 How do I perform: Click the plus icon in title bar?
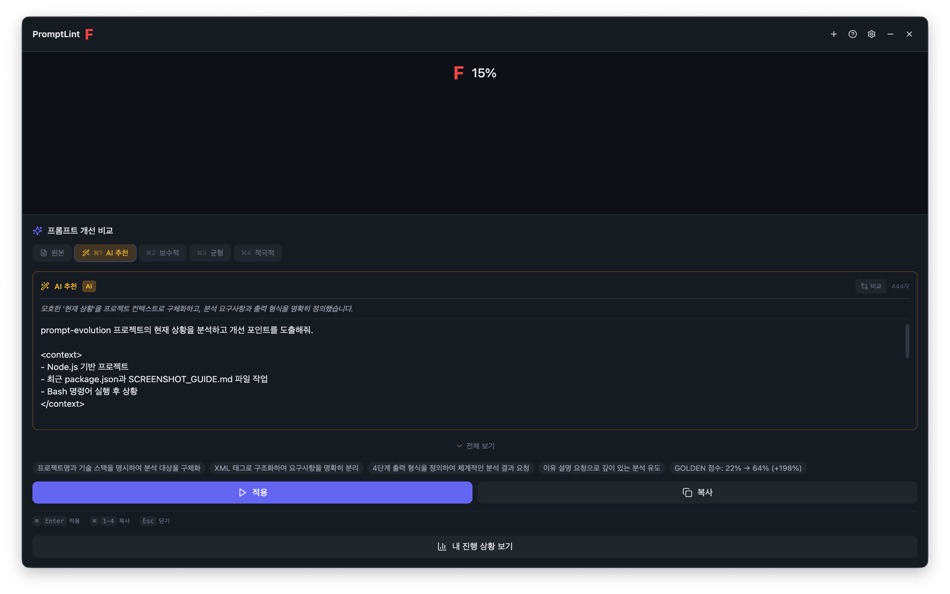(x=833, y=35)
